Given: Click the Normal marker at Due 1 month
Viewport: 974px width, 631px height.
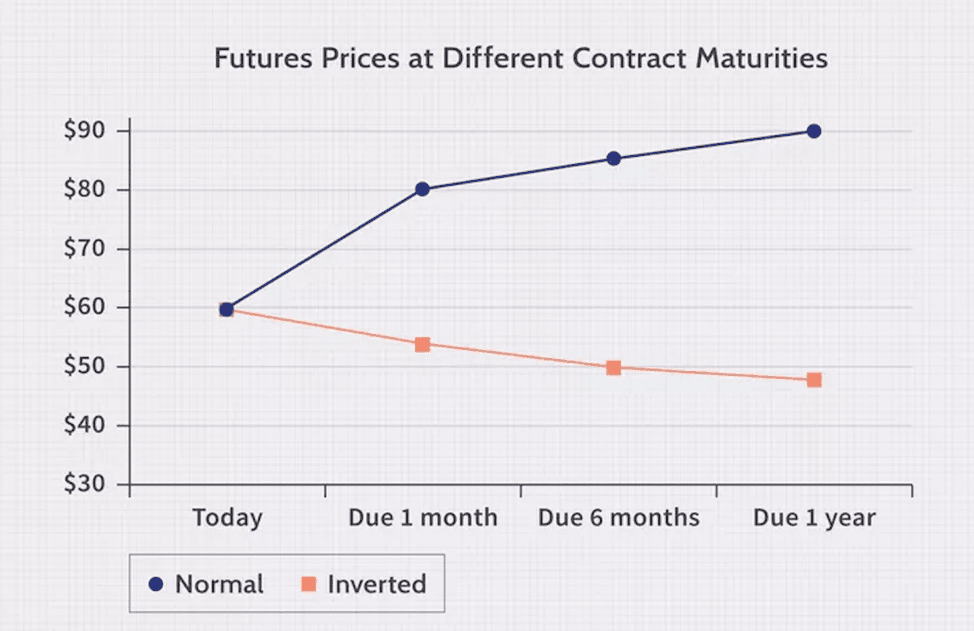Looking at the screenshot, I should pyautogui.click(x=422, y=189).
